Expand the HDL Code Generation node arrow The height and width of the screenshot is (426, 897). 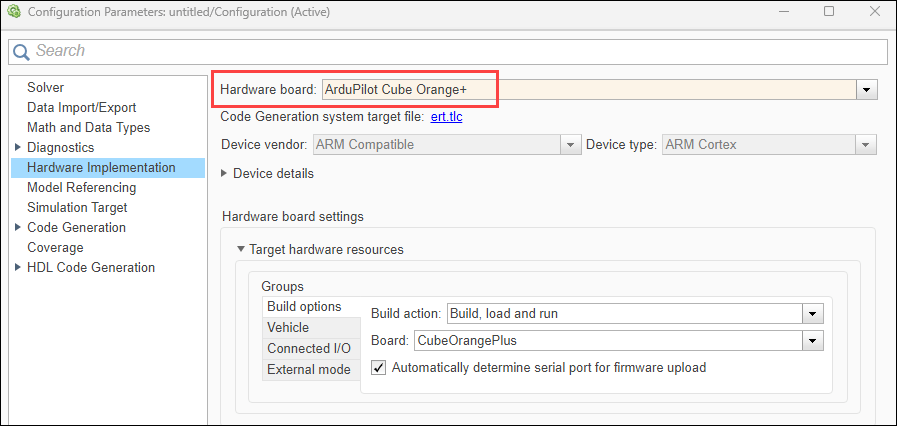19,268
